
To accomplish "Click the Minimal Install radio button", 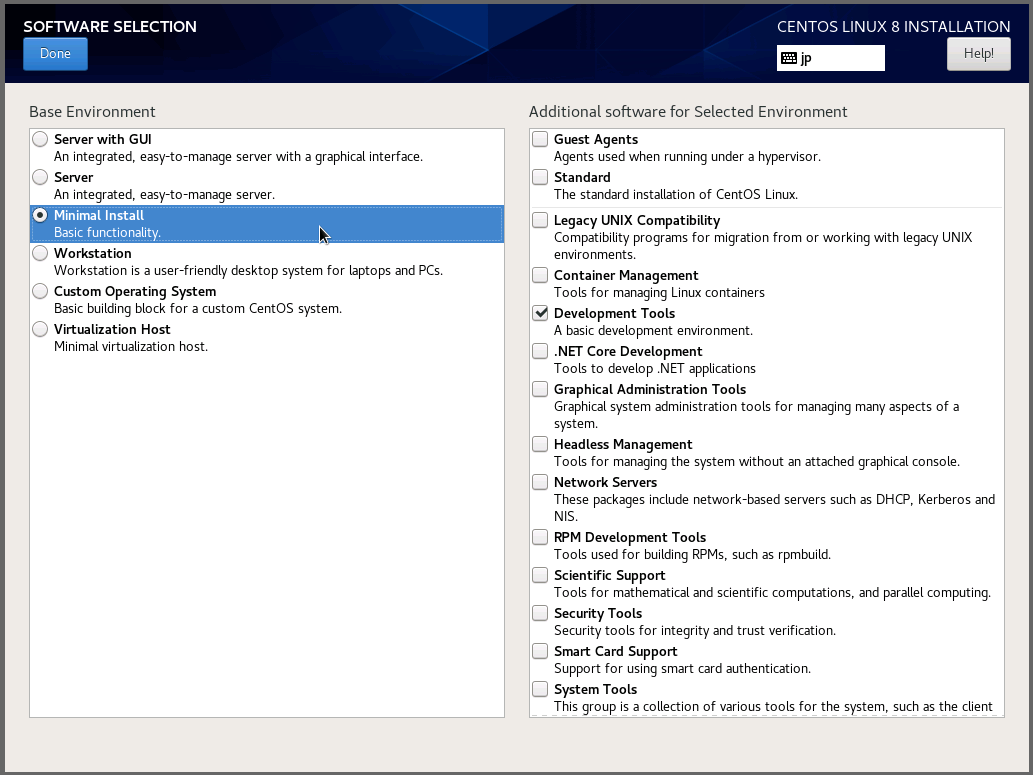I will (x=40, y=216).
